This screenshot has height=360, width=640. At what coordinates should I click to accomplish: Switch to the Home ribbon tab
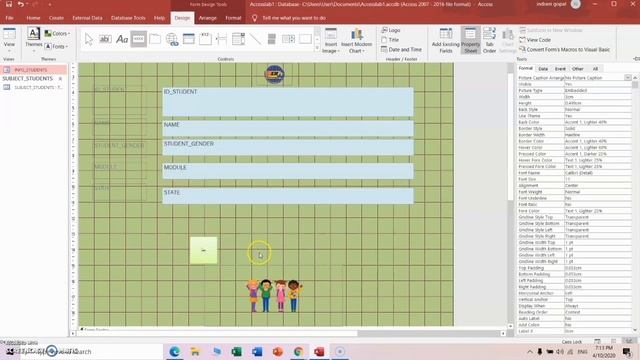(33, 18)
